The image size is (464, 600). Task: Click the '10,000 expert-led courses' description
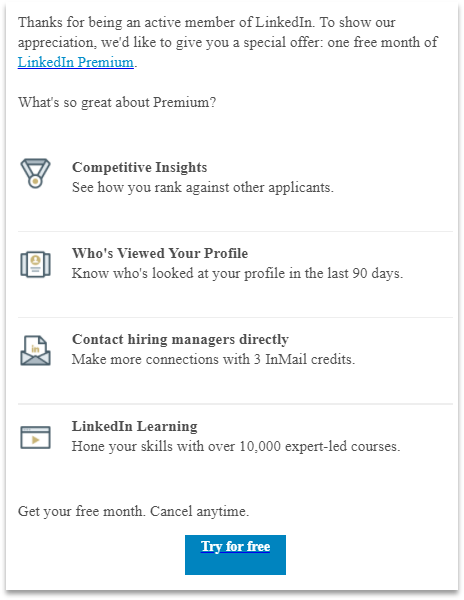click(236, 446)
